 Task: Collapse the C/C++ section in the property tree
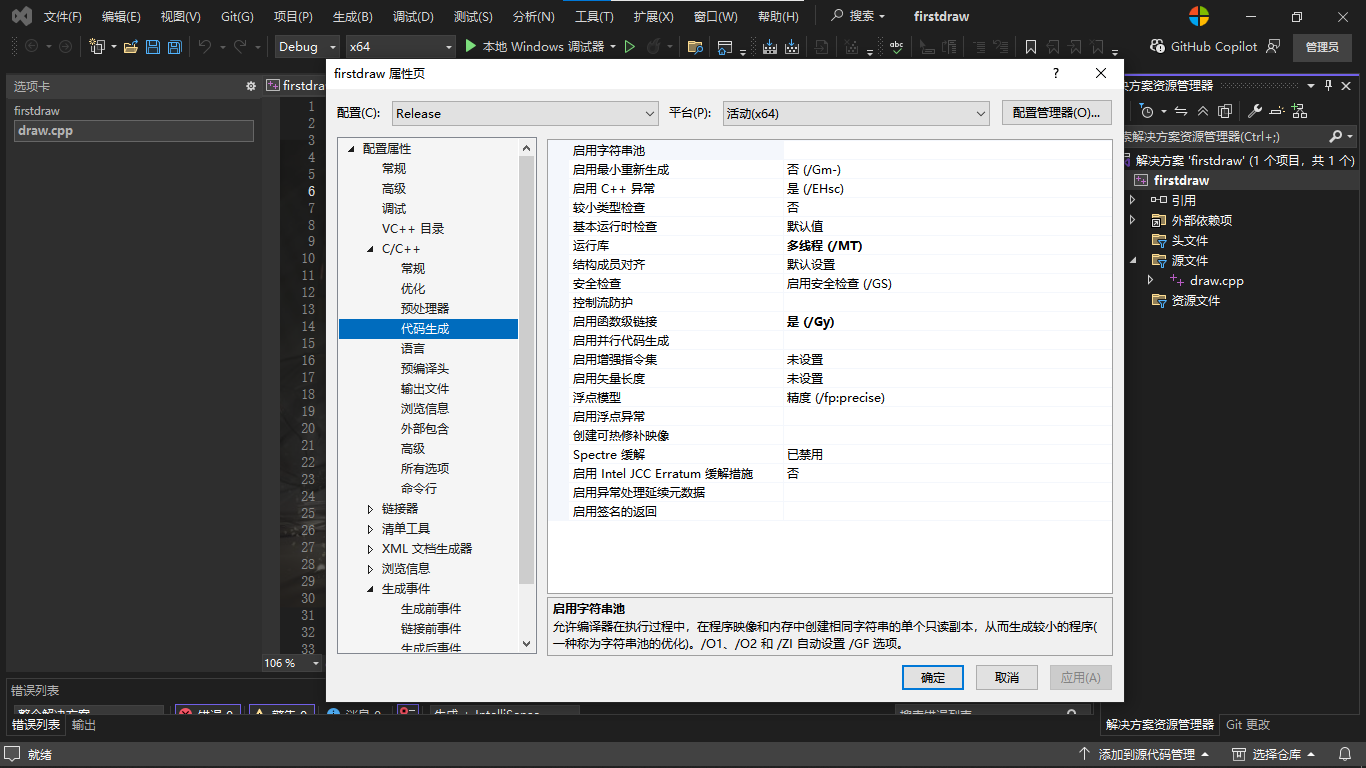tap(369, 248)
